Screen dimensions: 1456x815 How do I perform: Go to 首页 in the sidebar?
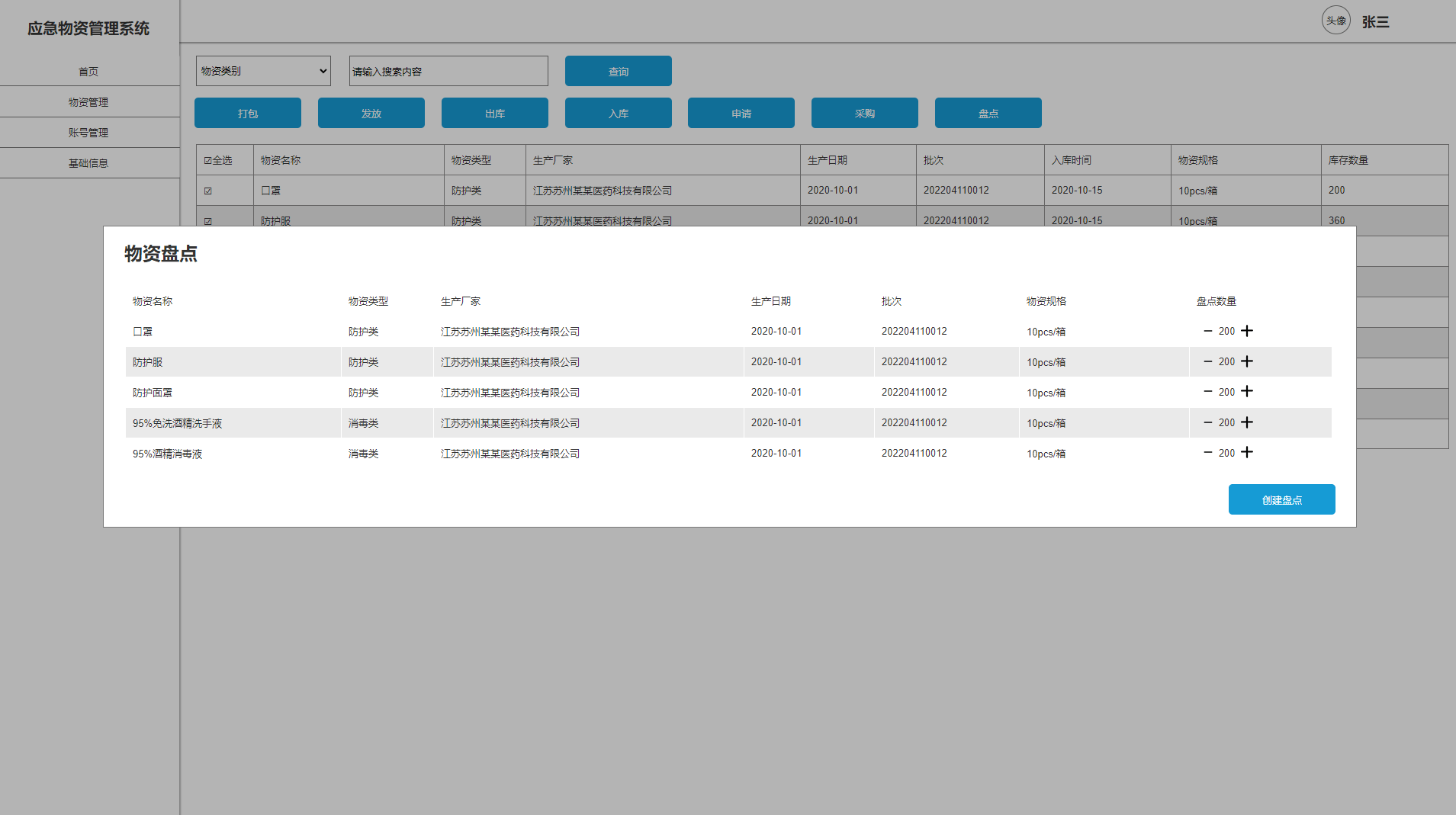pos(88,71)
